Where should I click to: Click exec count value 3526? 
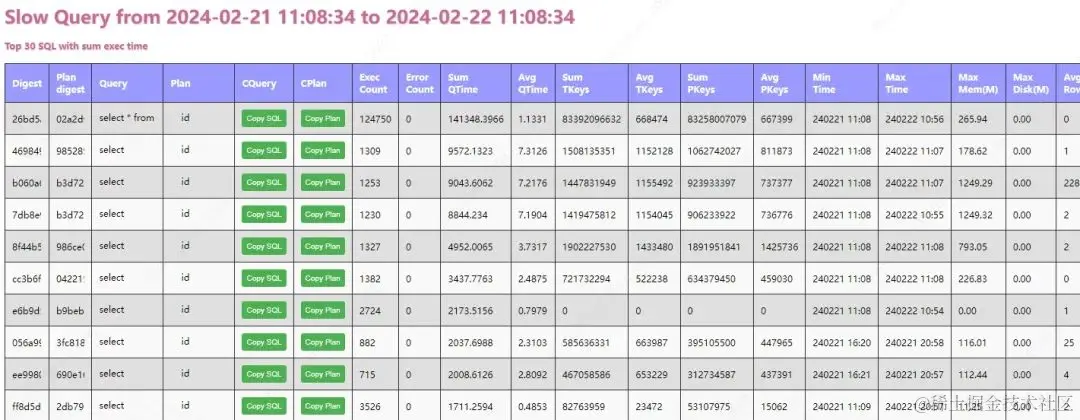click(x=370, y=406)
